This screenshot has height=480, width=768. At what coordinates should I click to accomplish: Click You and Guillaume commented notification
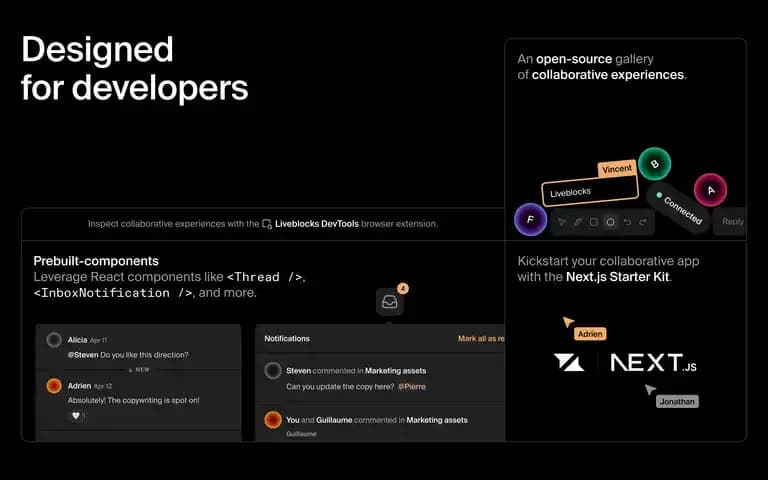coord(377,420)
